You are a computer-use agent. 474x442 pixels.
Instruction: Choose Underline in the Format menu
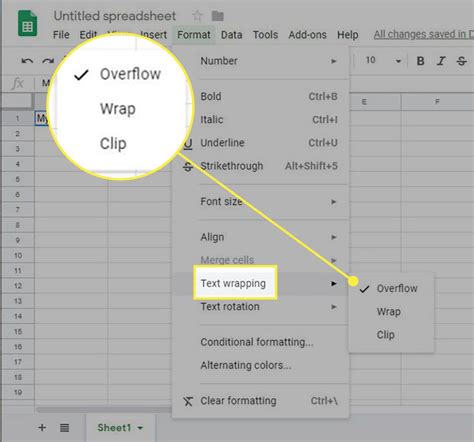261,143
